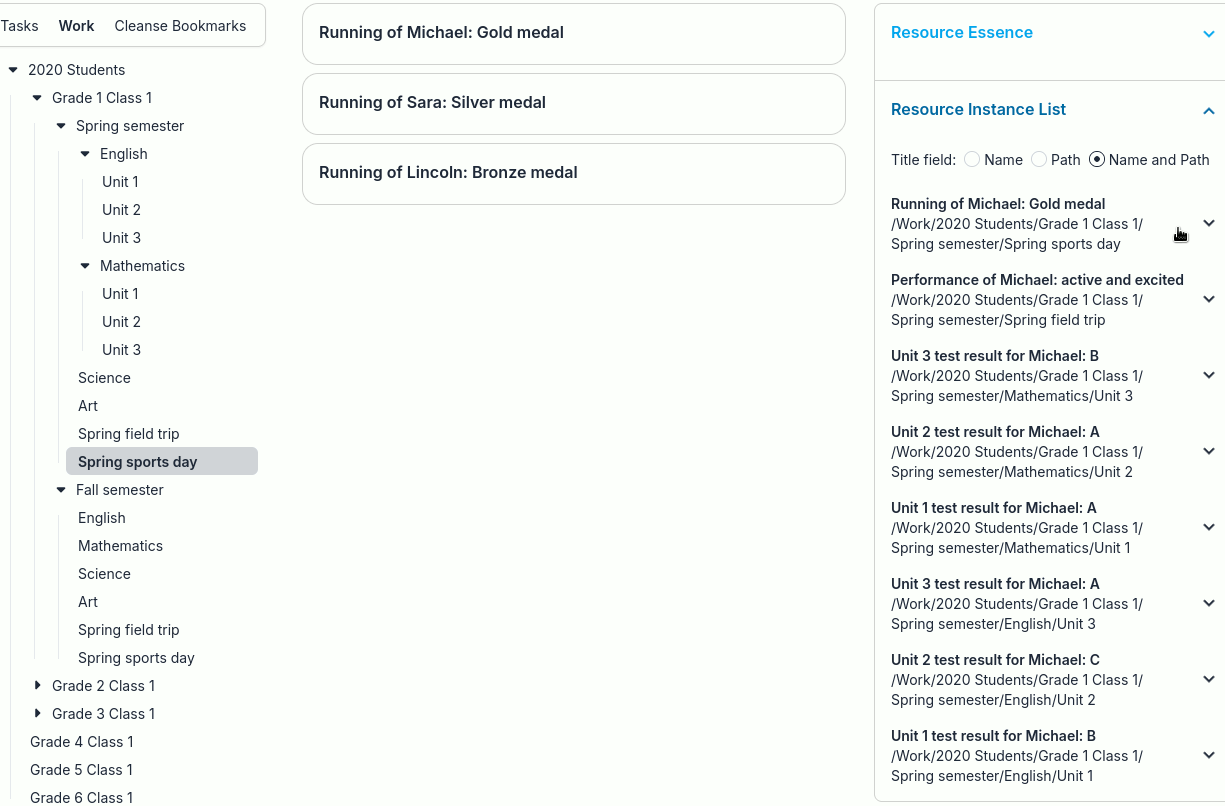Collapse the Mathematics subject arrow
This screenshot has width=1225, height=806.
(85, 266)
